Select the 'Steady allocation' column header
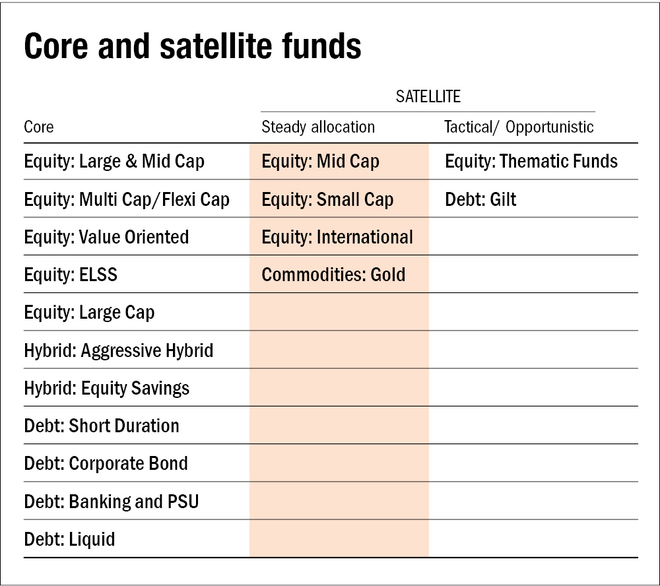The image size is (660, 586). coord(318,127)
